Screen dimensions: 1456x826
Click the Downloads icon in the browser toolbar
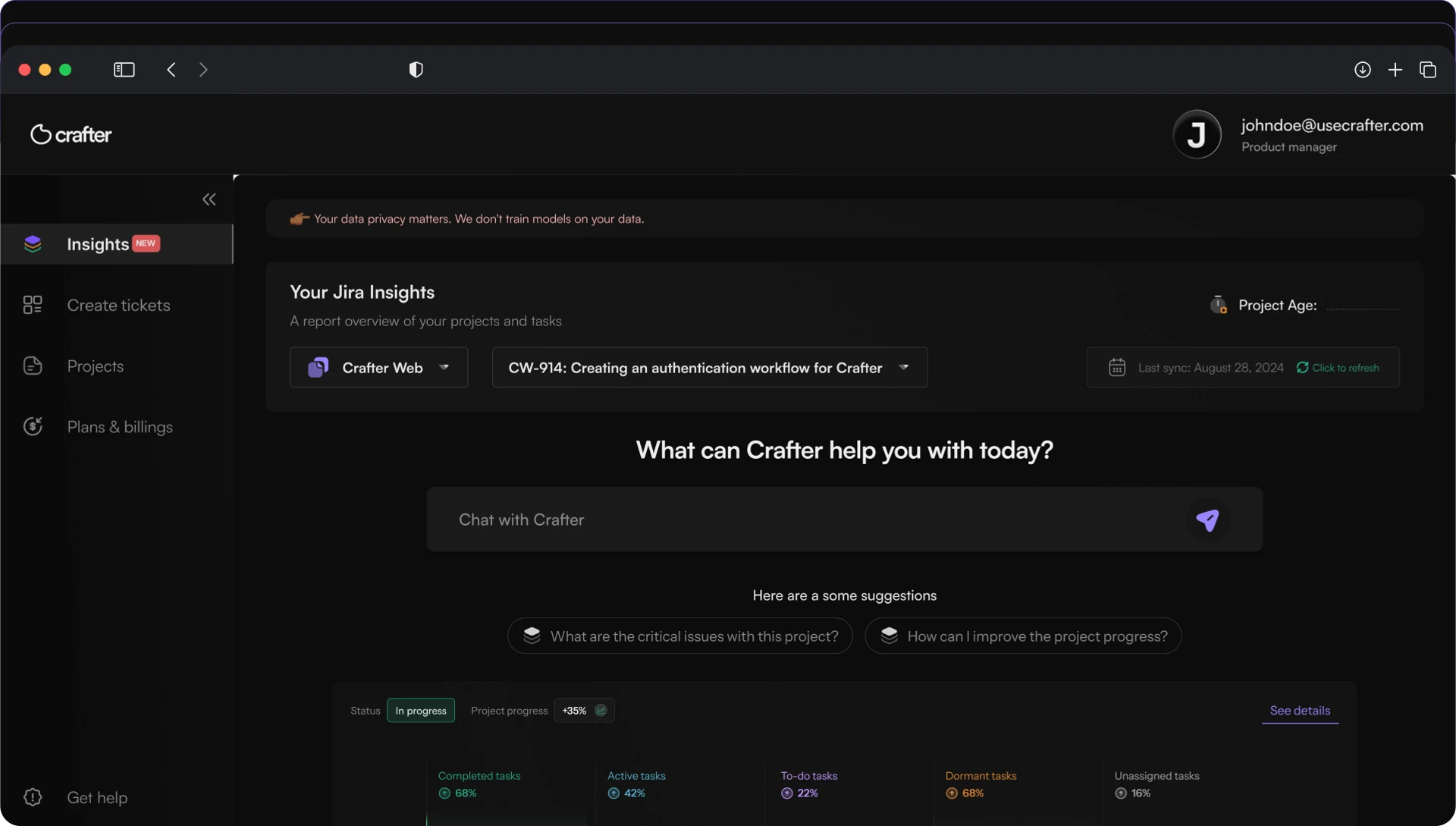pyautogui.click(x=1363, y=69)
